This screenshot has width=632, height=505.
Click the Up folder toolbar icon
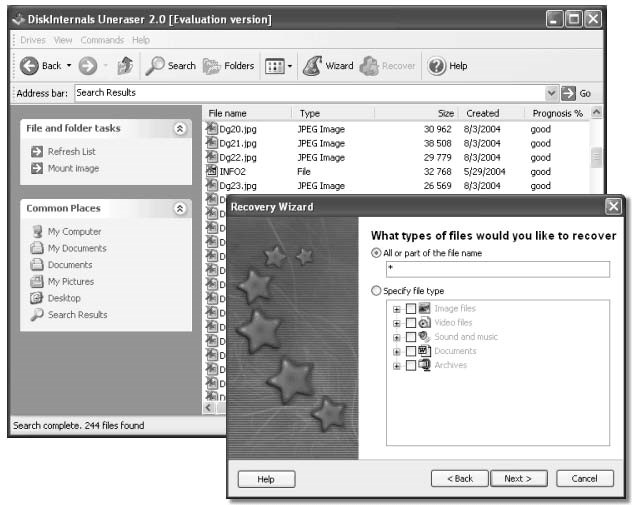pos(125,66)
